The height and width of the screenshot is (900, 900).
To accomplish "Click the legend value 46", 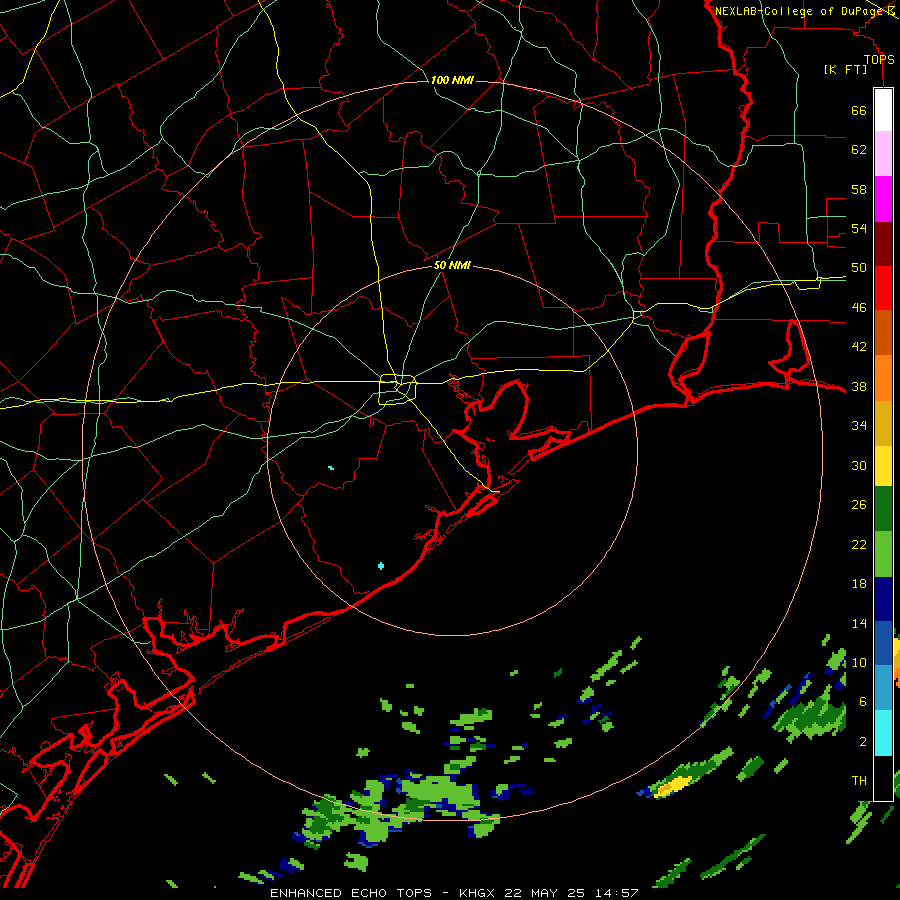I will (x=859, y=307).
